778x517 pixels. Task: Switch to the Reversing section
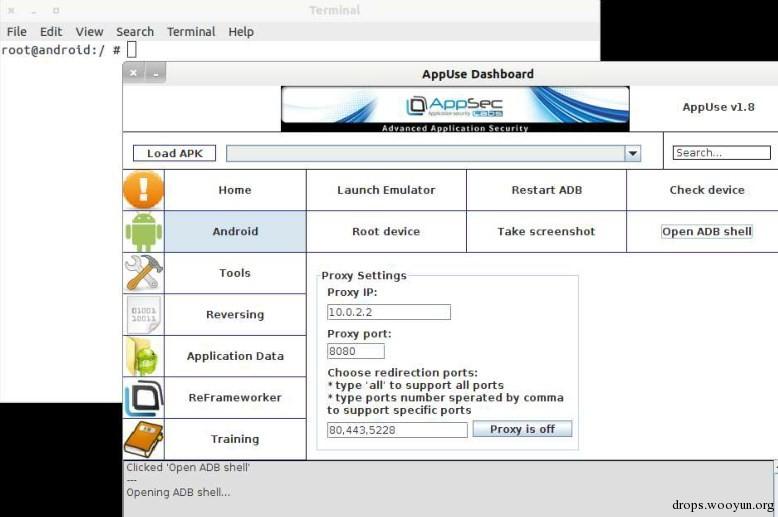tap(235, 315)
